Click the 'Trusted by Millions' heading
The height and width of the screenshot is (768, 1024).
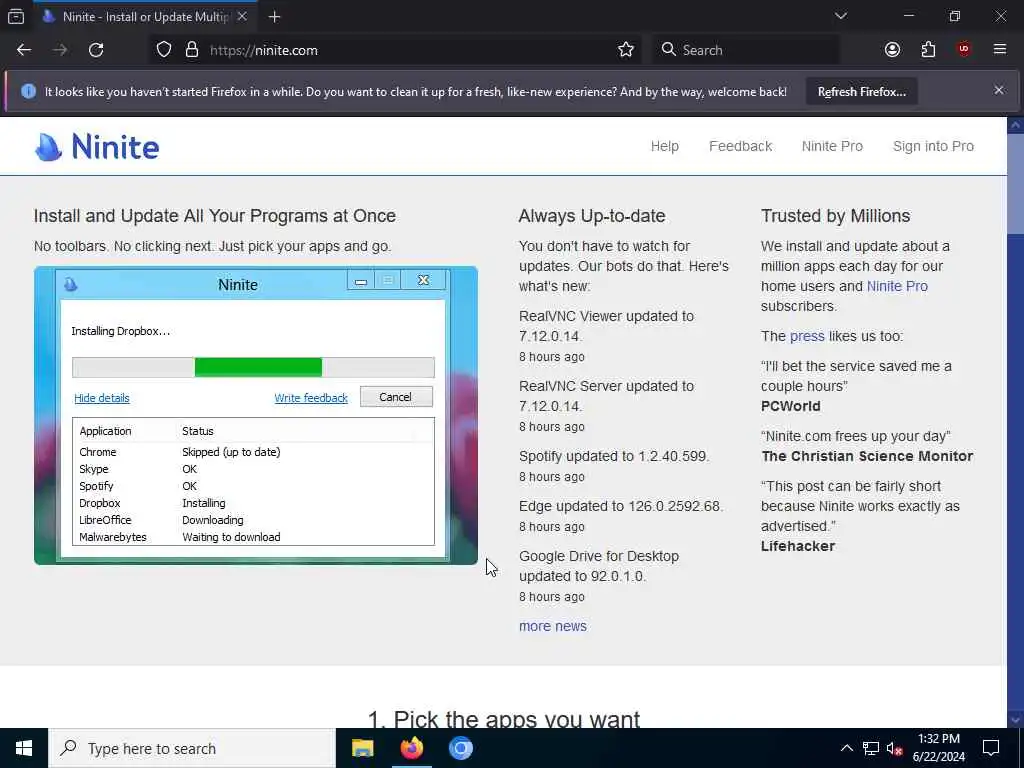coord(835,216)
